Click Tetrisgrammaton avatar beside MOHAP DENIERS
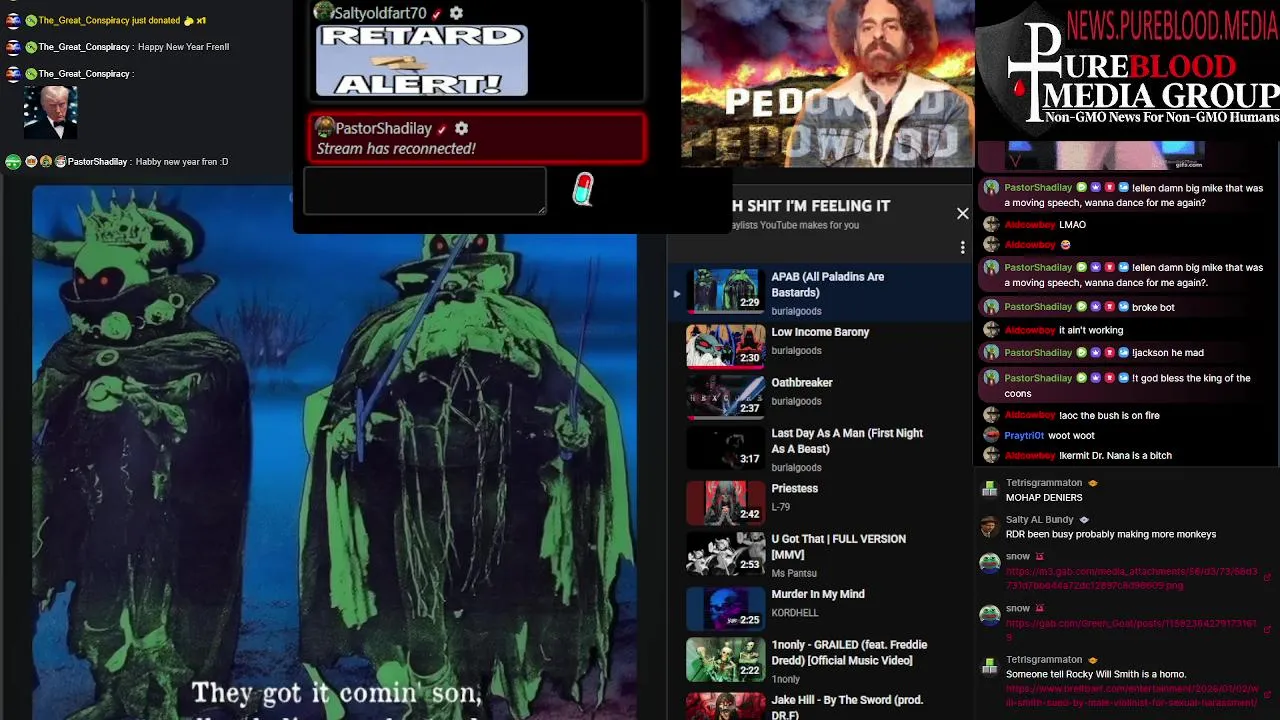 point(989,490)
